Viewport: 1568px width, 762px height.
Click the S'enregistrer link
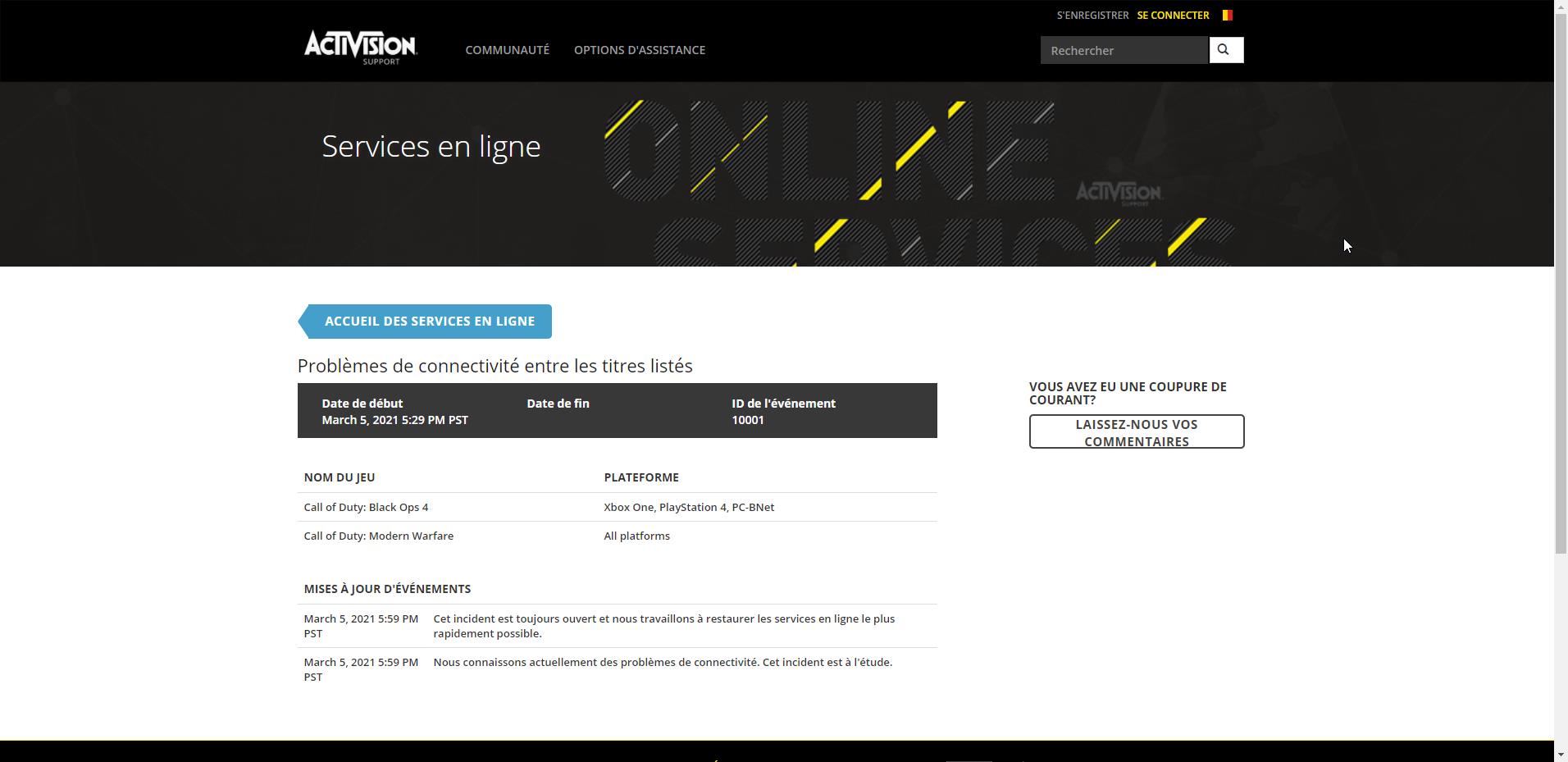(x=1092, y=15)
